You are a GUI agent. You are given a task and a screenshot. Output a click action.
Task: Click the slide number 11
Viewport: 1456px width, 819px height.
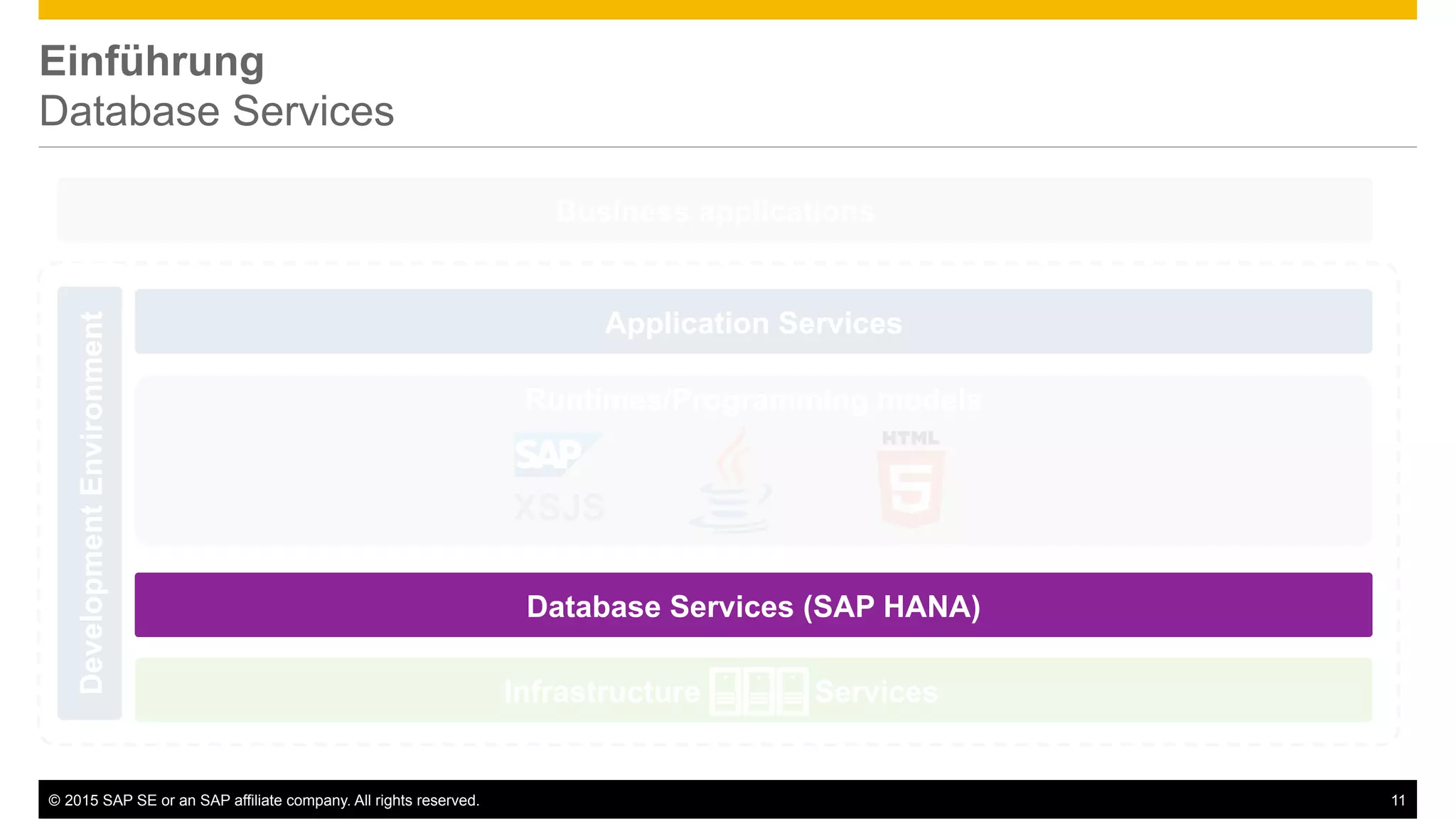pos(1398,801)
